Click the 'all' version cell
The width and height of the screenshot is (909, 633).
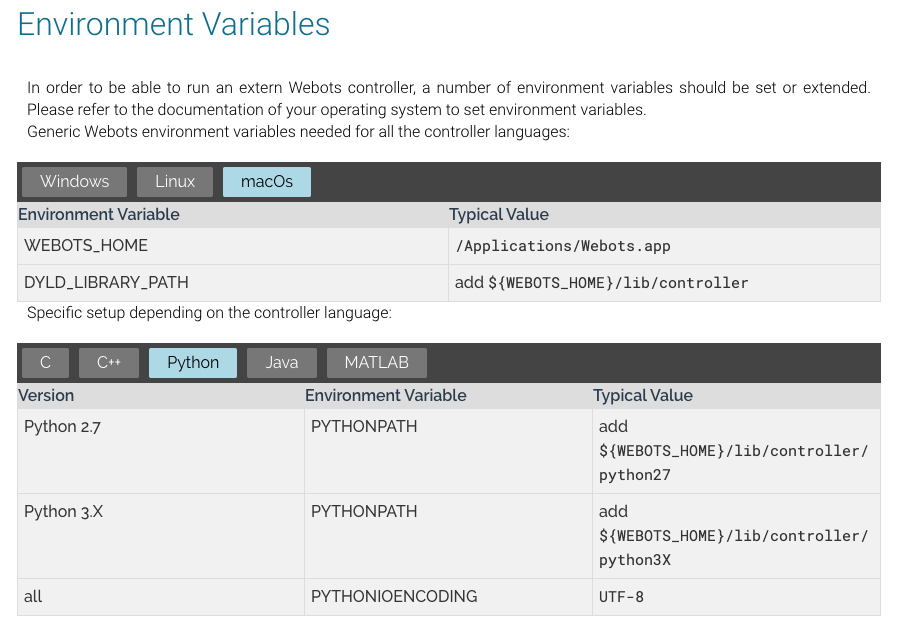161,597
